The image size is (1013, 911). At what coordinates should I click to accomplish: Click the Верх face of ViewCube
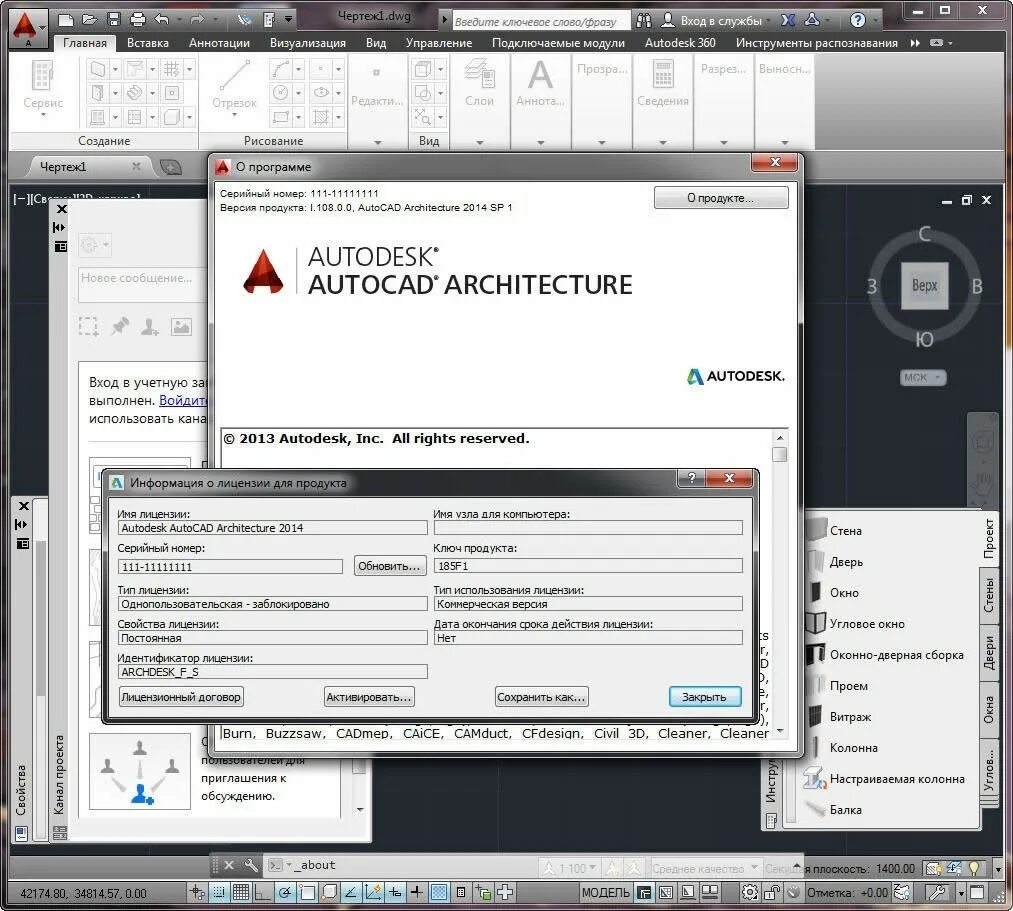point(924,286)
